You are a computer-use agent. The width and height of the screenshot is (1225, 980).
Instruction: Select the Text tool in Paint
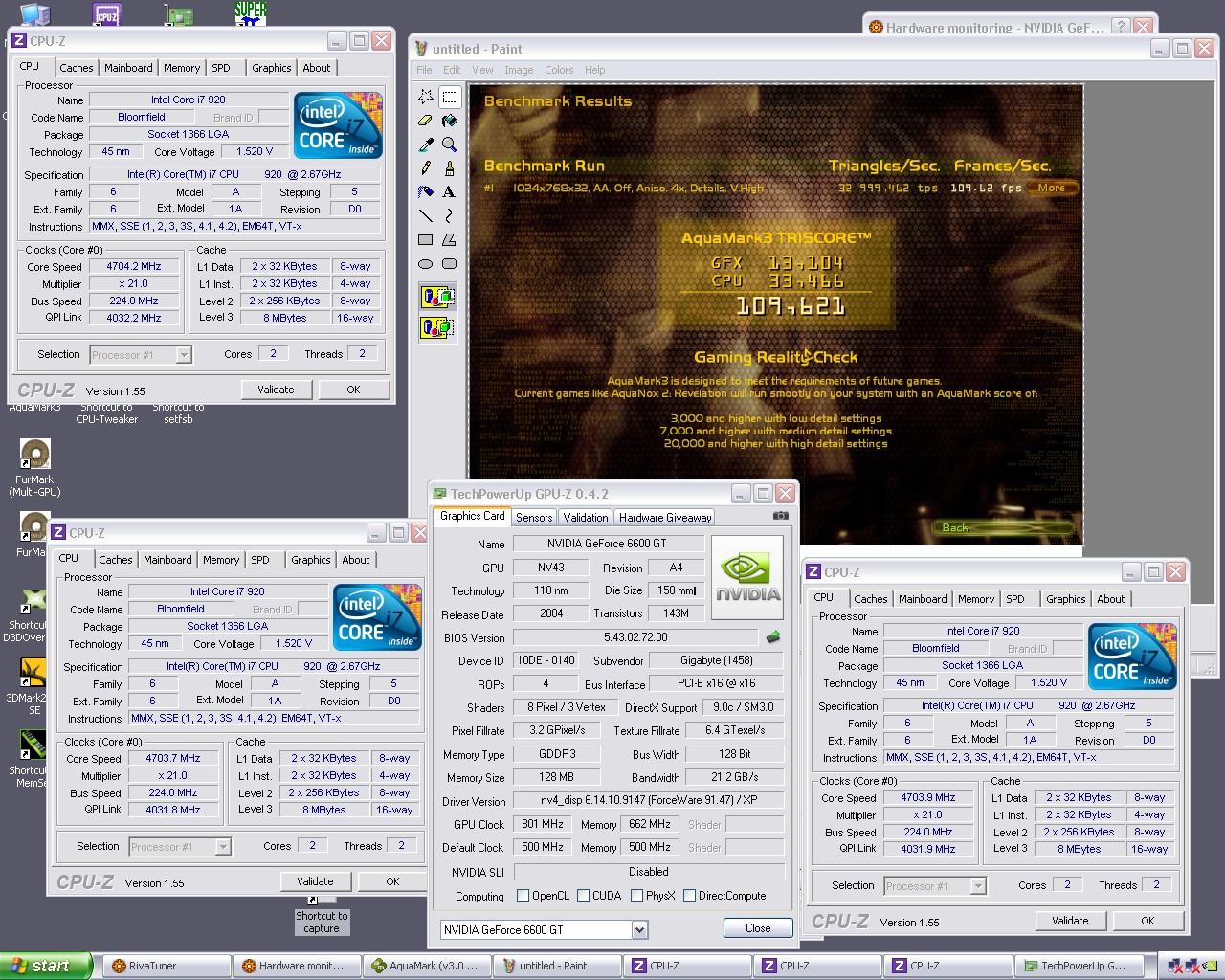pyautogui.click(x=450, y=191)
